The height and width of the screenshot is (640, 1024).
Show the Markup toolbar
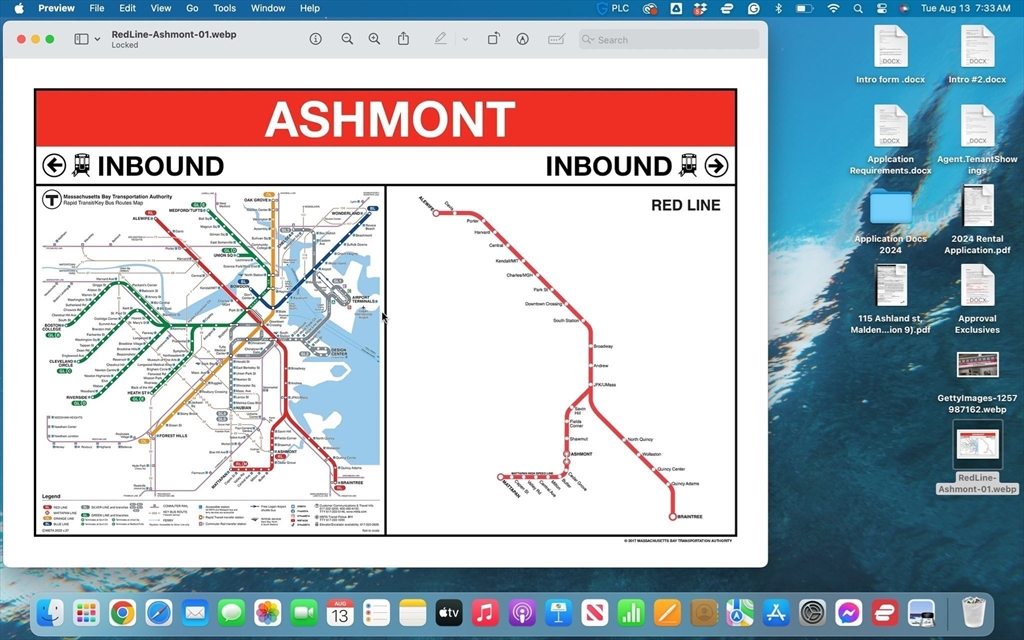click(x=522, y=39)
